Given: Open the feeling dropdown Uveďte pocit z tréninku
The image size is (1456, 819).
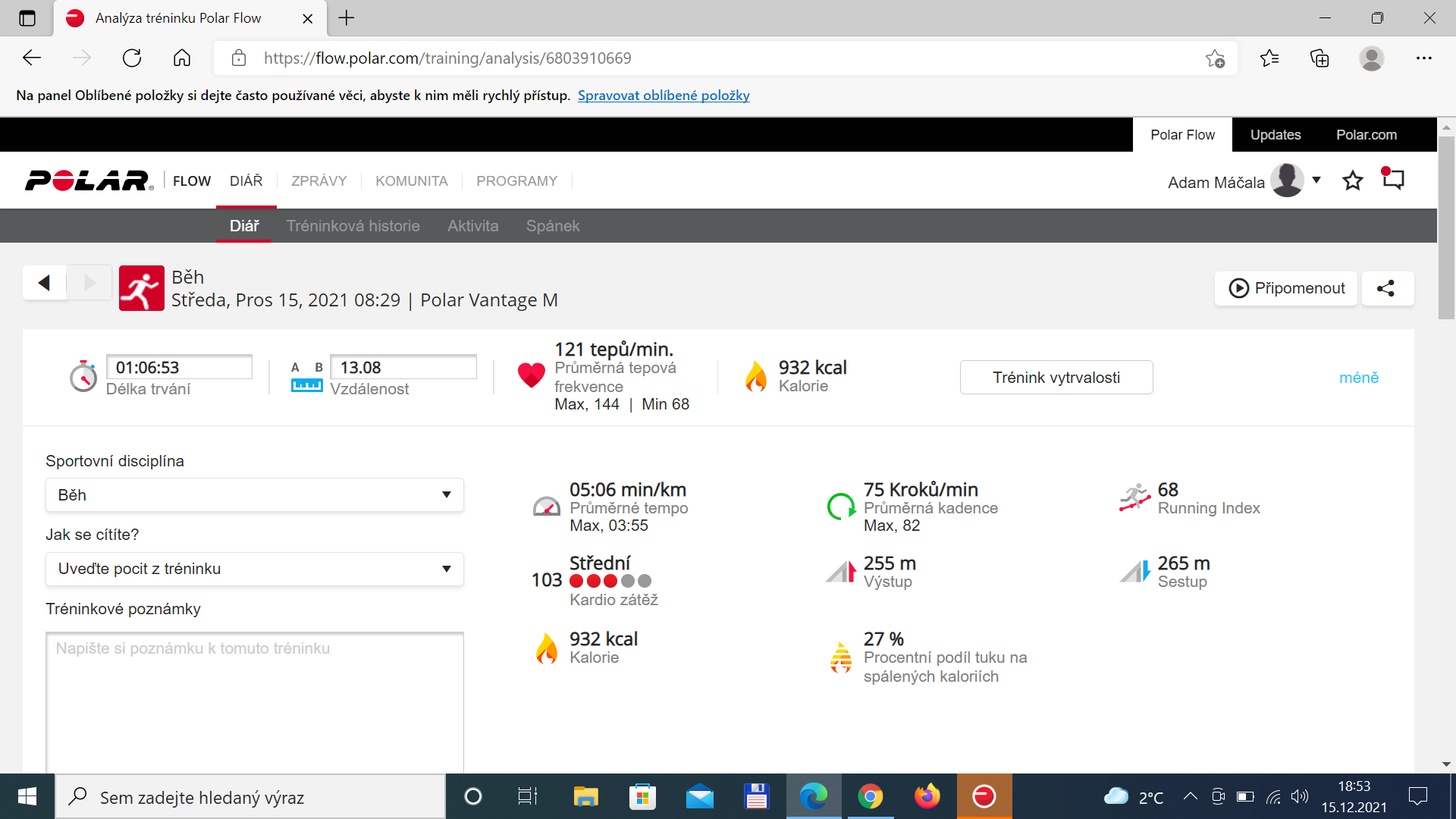Looking at the screenshot, I should [x=255, y=569].
